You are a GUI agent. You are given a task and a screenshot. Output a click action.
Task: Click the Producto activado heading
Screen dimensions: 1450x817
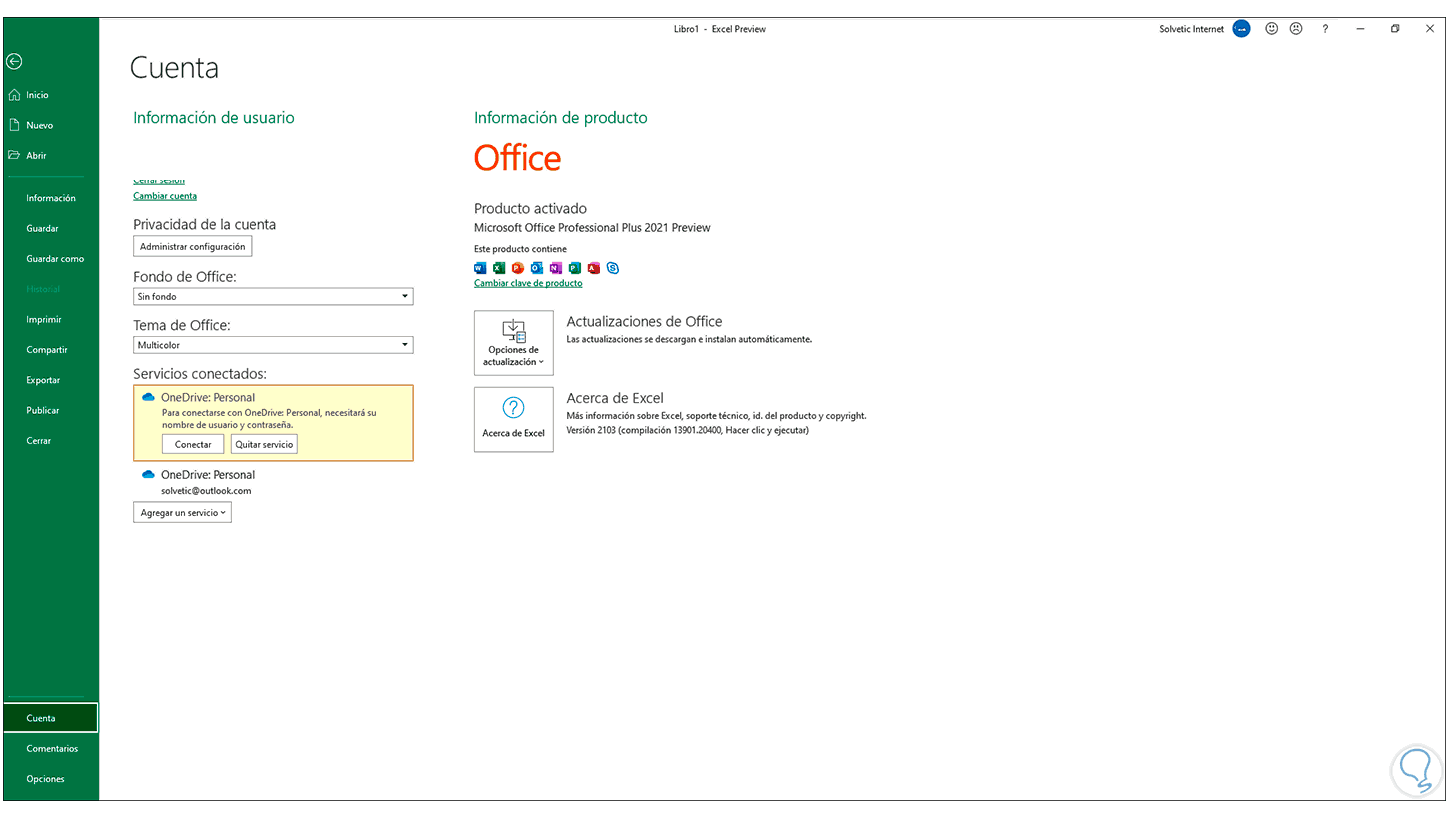(x=530, y=208)
